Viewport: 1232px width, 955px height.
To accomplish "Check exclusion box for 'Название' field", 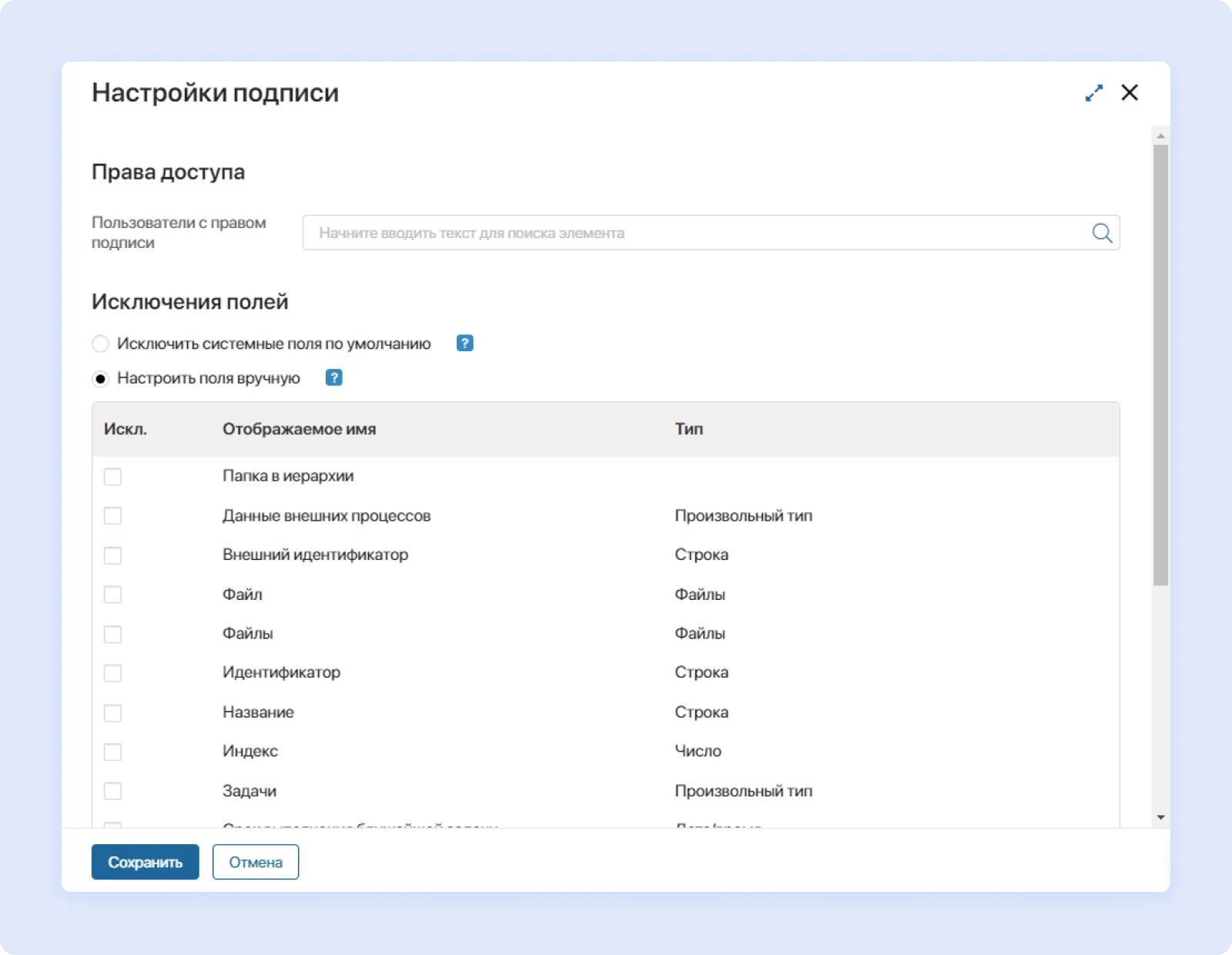I will (113, 712).
